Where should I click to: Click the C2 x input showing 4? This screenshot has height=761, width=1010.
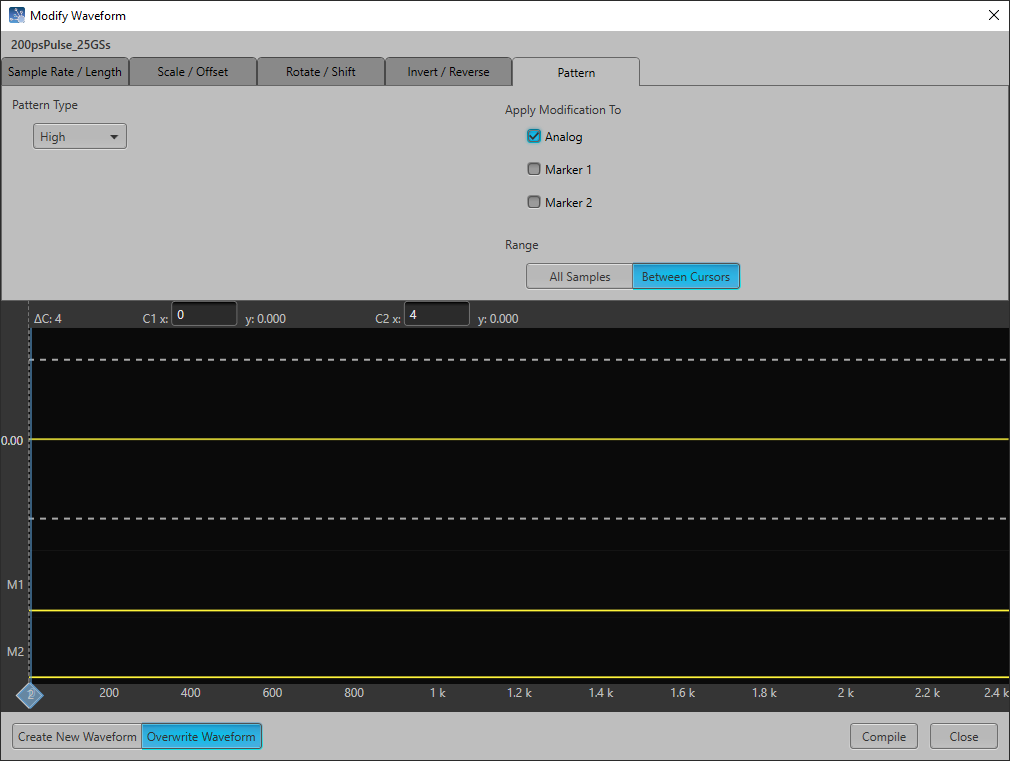[437, 313]
